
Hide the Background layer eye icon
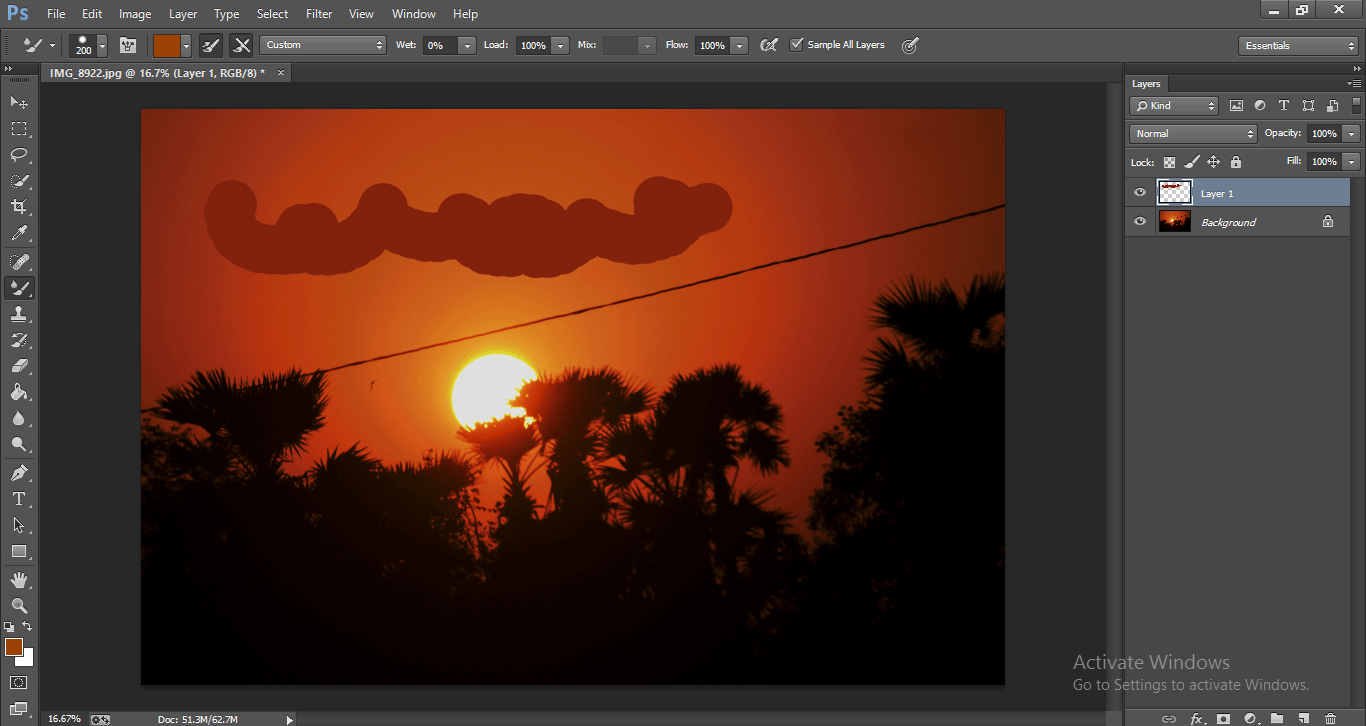[x=1140, y=222]
